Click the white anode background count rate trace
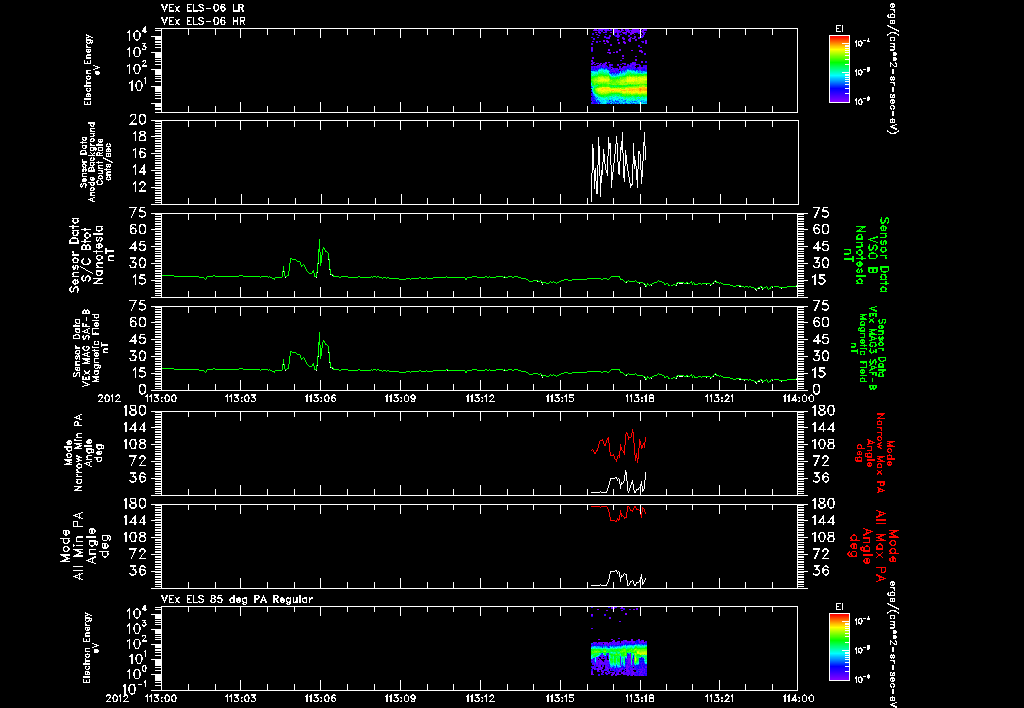1024x708 pixels. point(618,165)
